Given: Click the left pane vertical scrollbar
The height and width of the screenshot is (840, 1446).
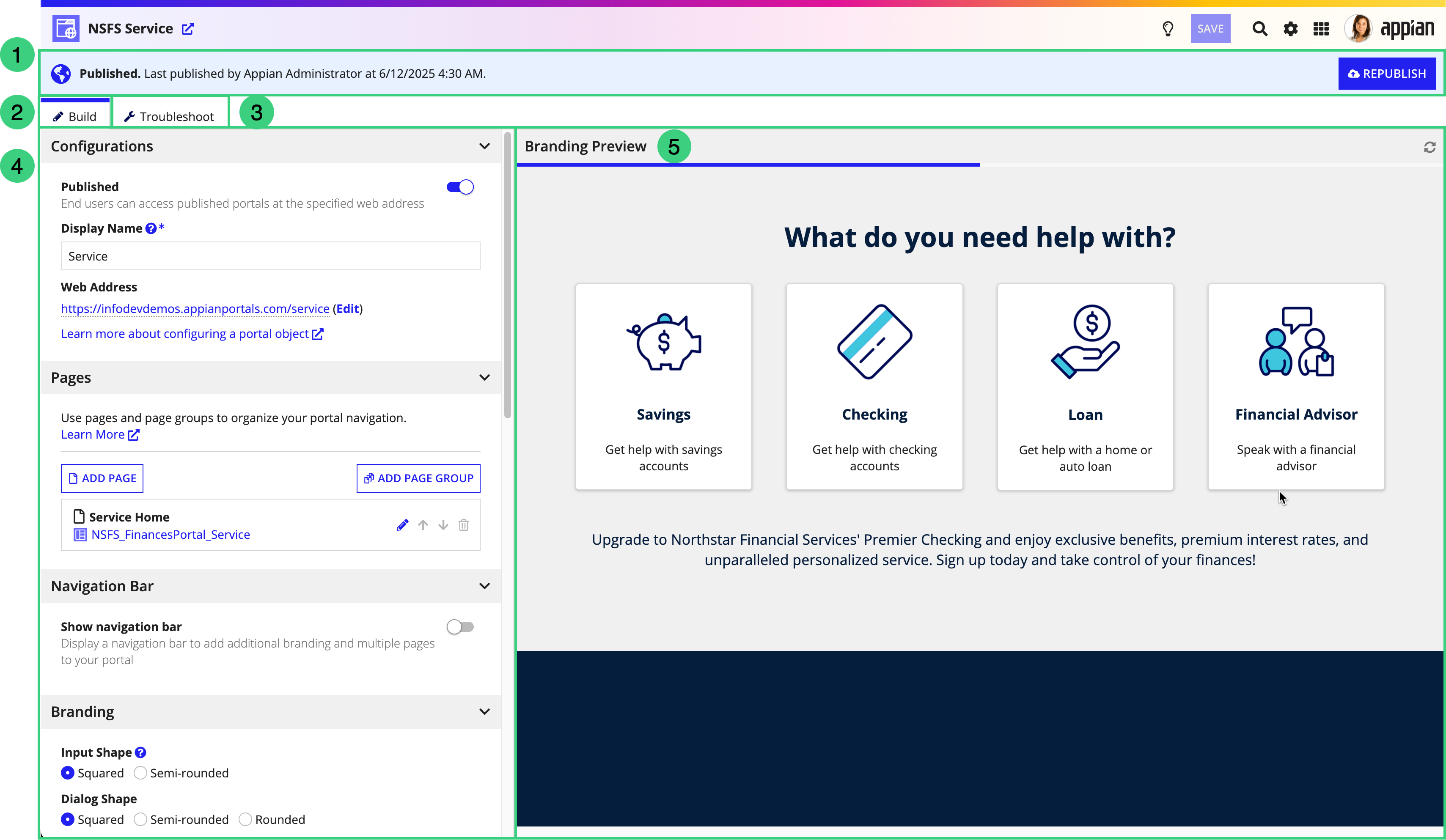Looking at the screenshot, I should (x=507, y=276).
